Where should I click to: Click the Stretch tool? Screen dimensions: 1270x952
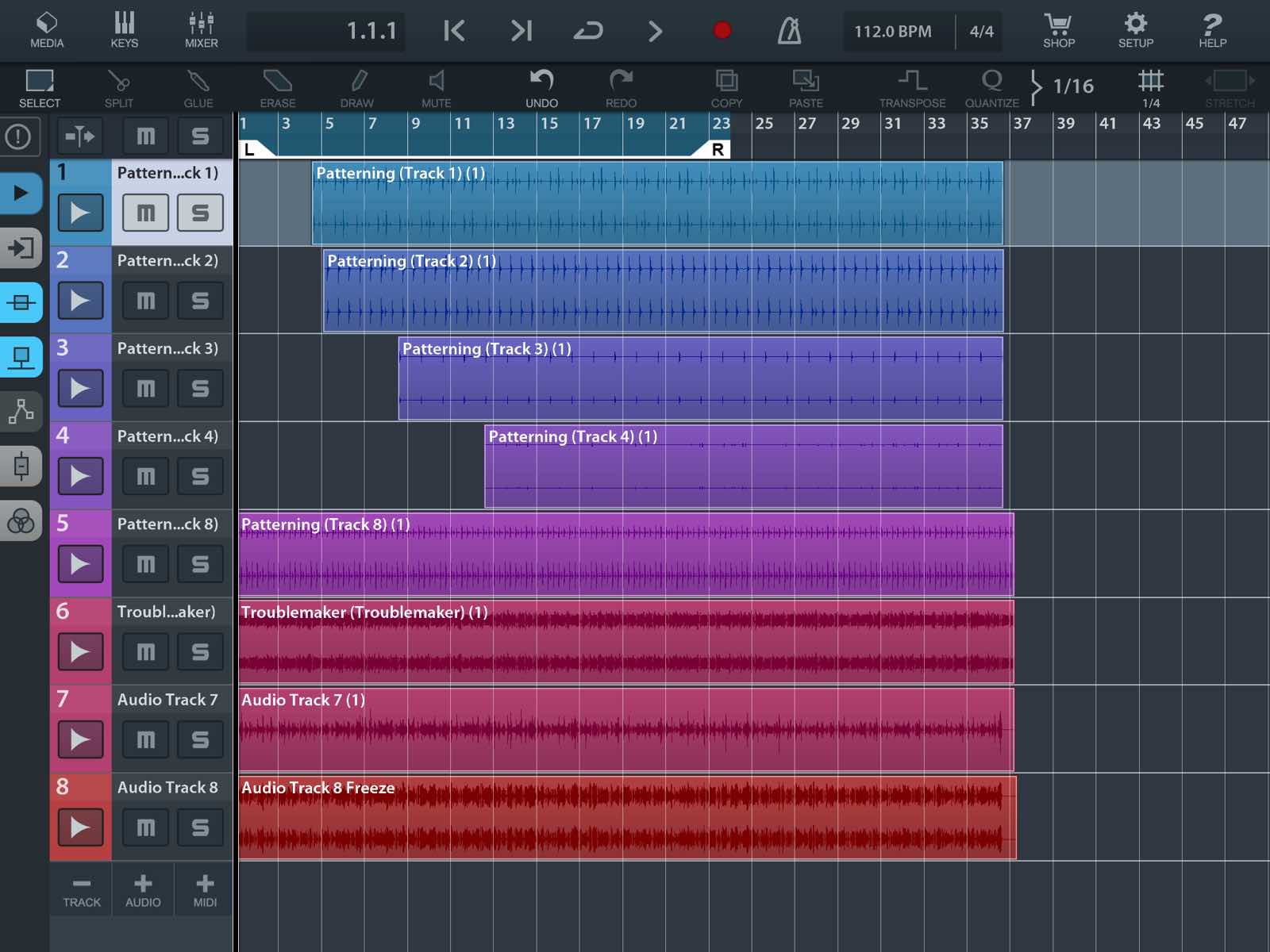point(1230,88)
